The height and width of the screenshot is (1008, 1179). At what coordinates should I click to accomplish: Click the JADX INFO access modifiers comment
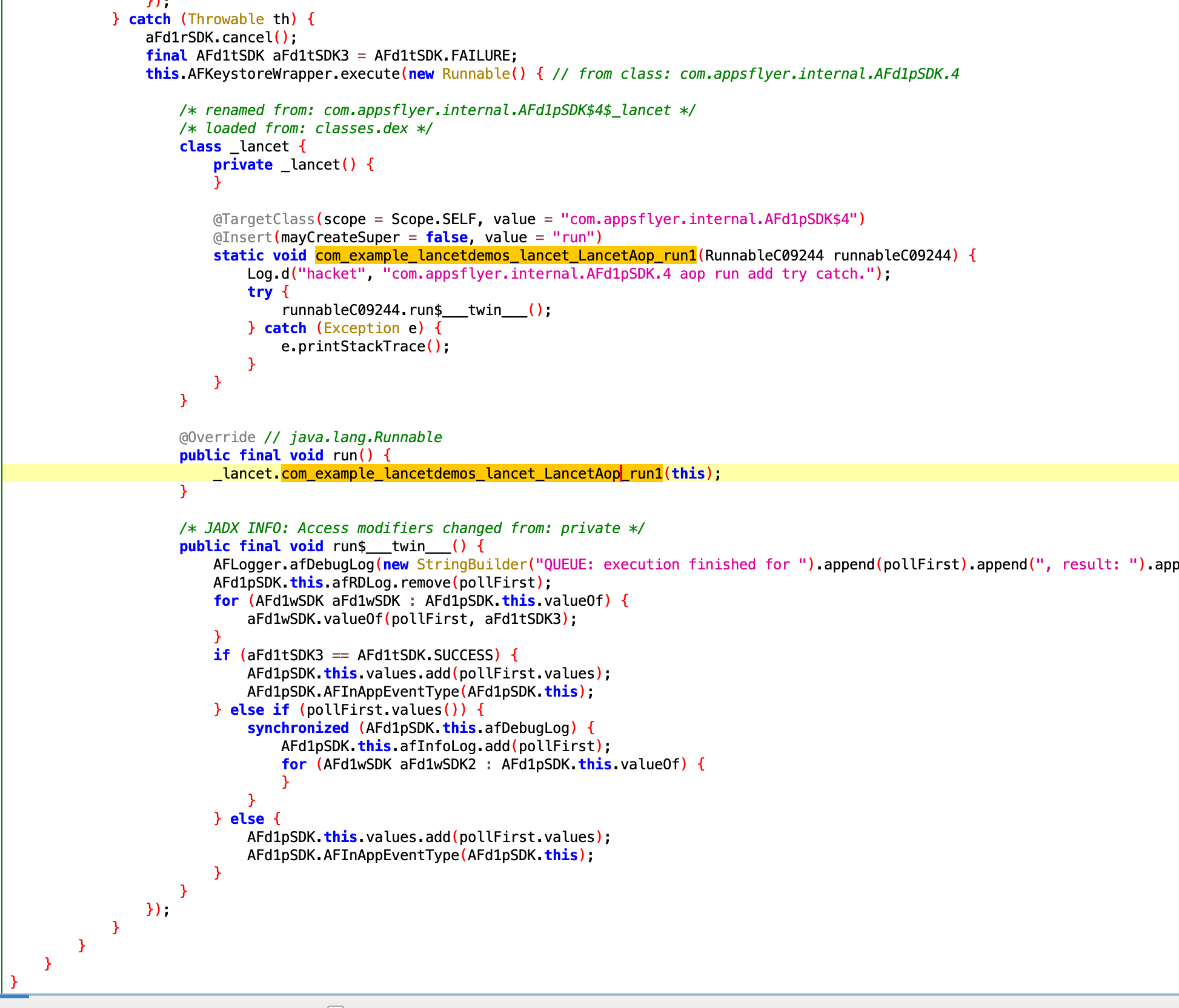(x=411, y=528)
